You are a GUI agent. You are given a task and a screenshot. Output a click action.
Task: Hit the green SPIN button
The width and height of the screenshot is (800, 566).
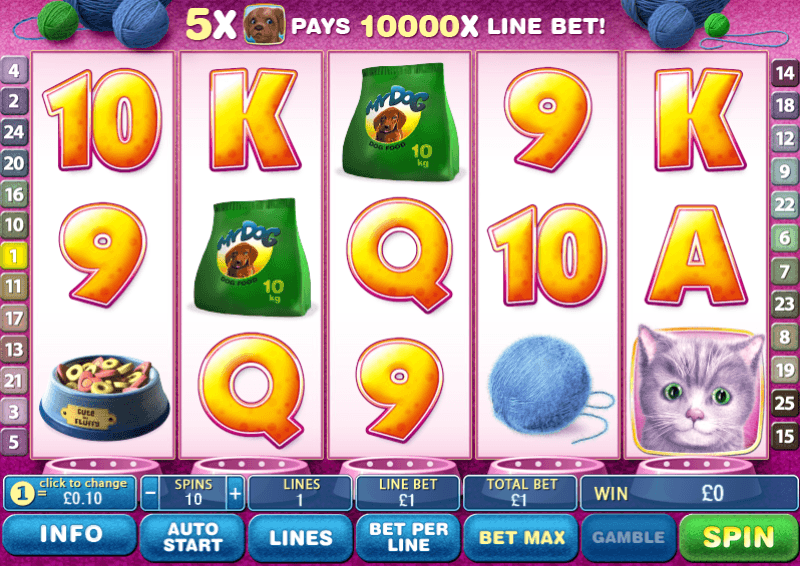[x=739, y=537]
